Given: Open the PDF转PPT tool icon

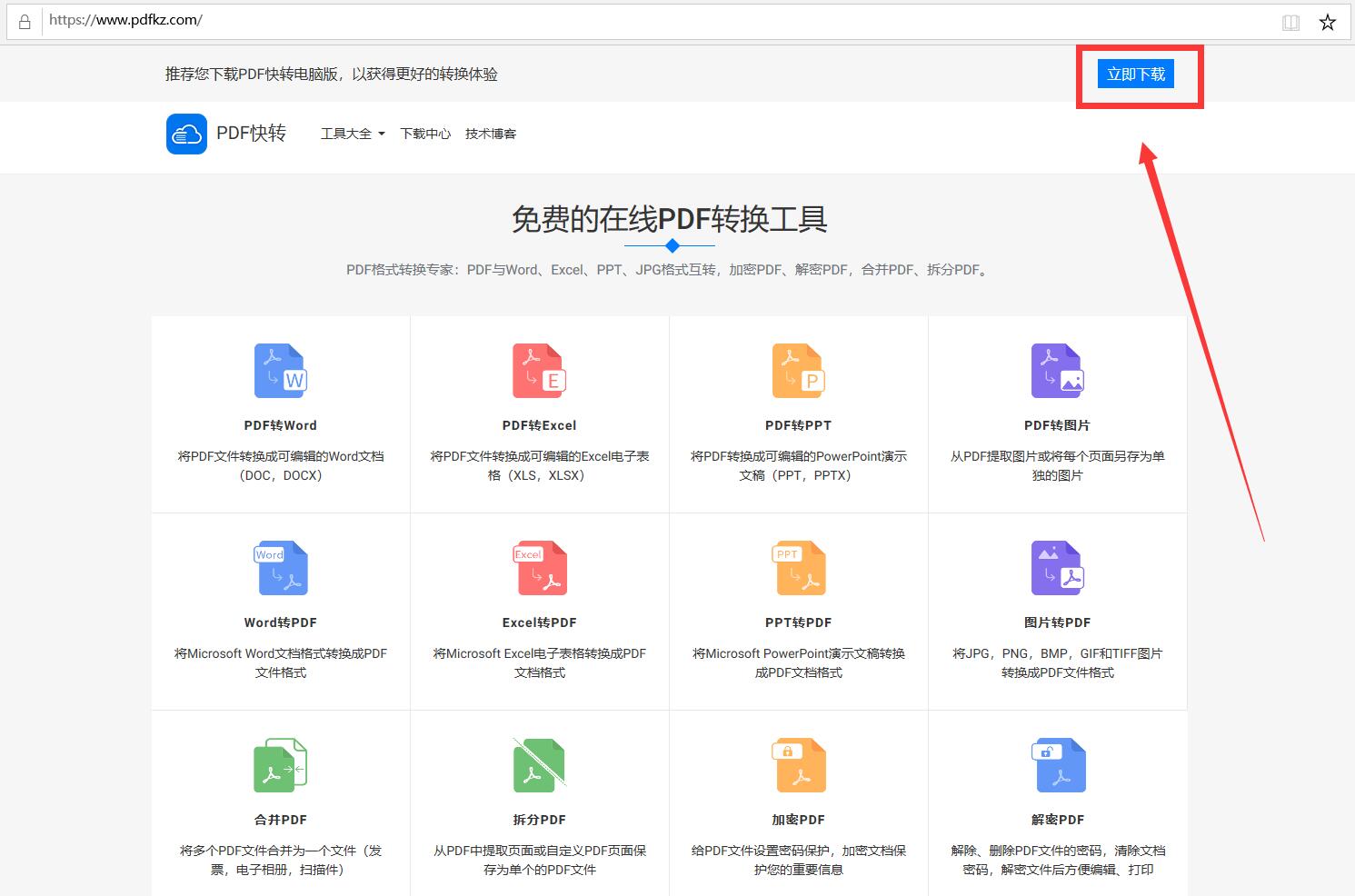Looking at the screenshot, I should click(x=798, y=370).
